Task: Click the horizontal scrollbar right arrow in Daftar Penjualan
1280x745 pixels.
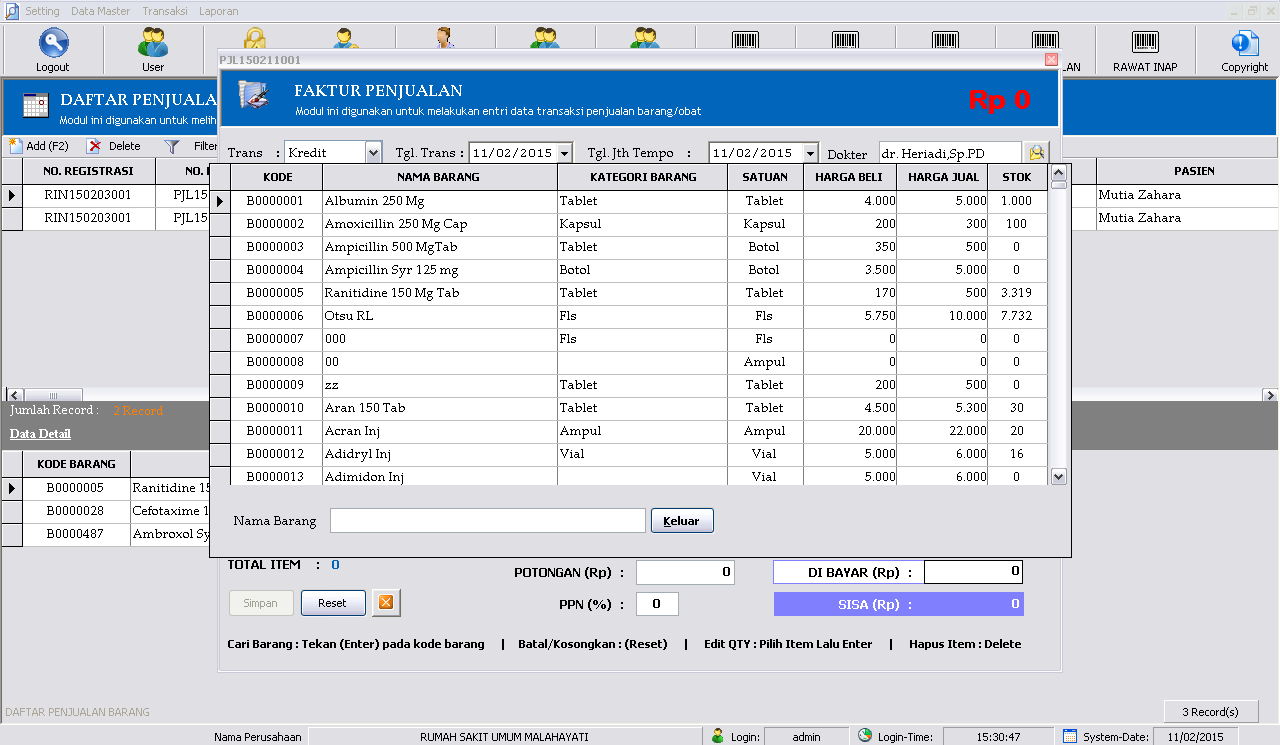Action: (1270, 395)
